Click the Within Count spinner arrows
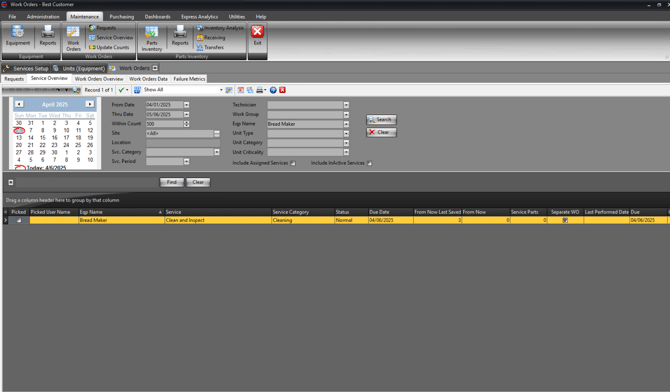The width and height of the screenshot is (670, 392). [186, 124]
